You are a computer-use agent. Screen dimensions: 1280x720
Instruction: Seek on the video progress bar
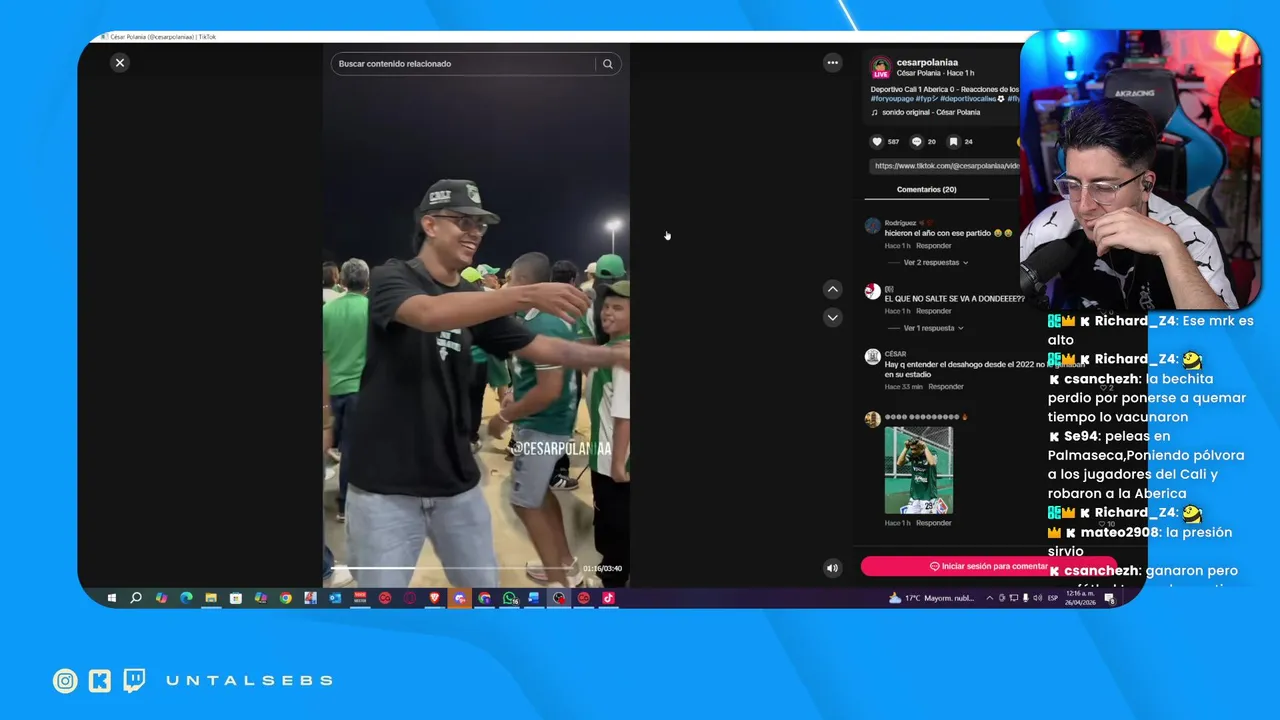455,568
